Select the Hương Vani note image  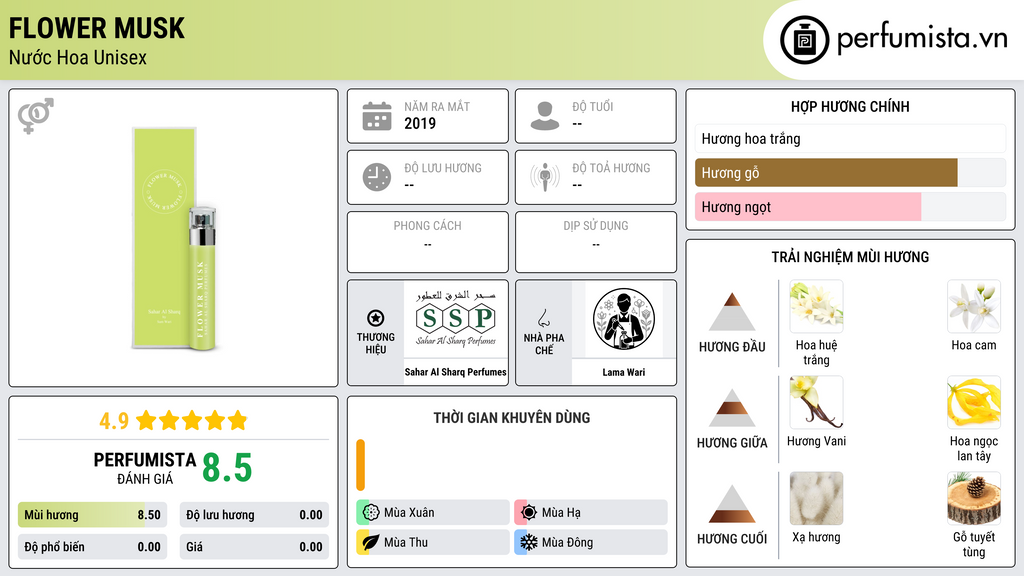tap(816, 402)
